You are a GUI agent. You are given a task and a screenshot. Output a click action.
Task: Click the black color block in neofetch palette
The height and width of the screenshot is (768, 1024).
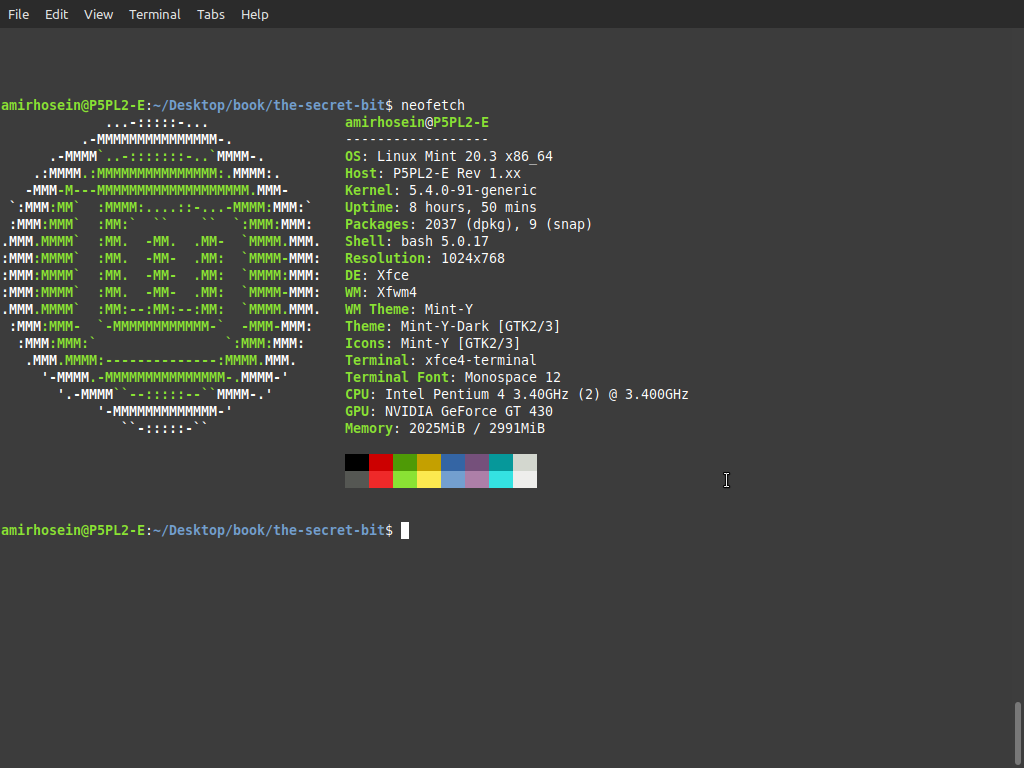[357, 462]
